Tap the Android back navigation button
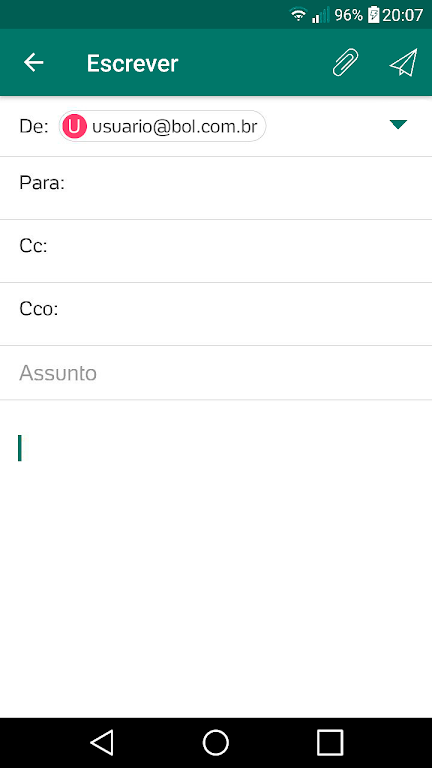The image size is (432, 768). tap(102, 743)
